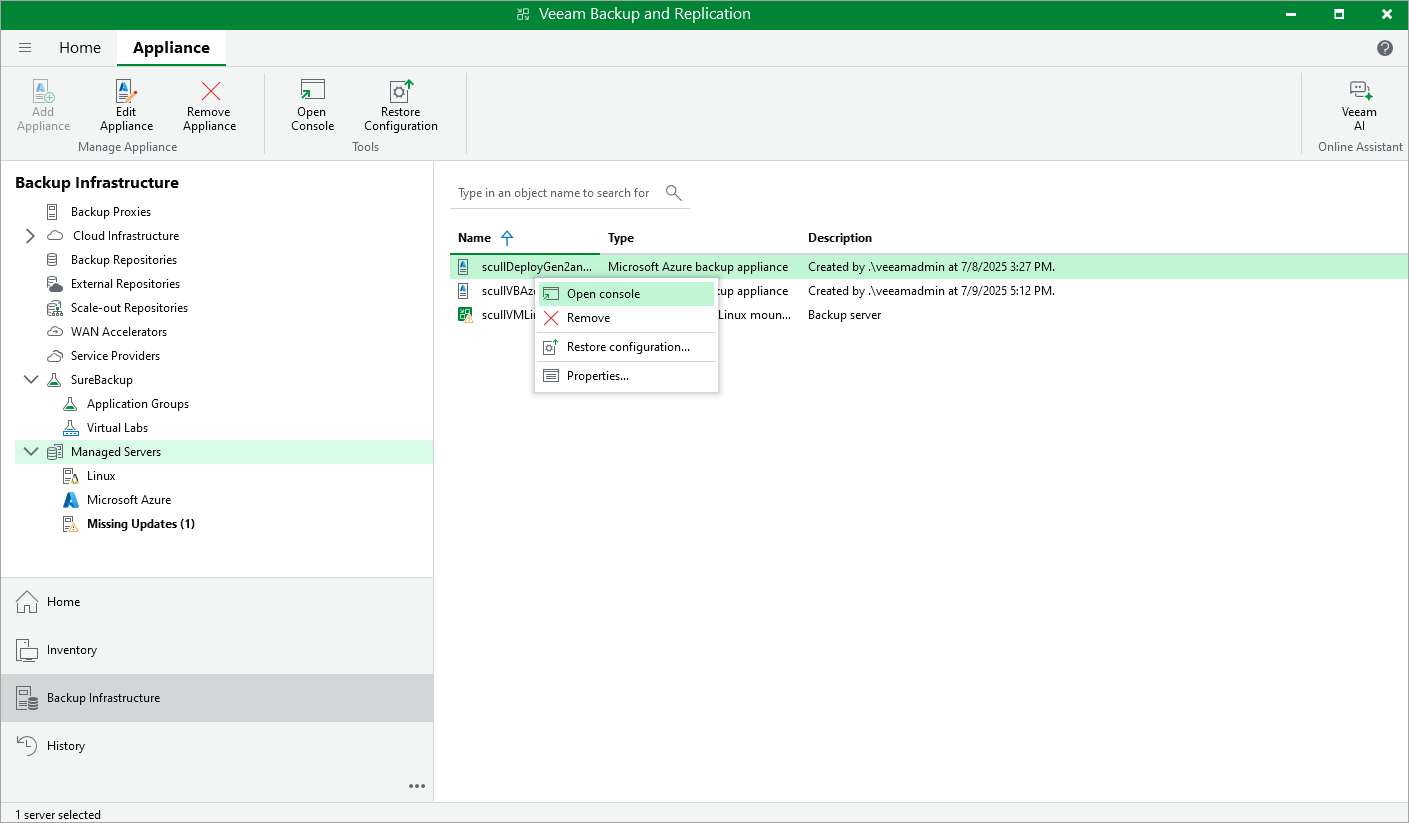The height and width of the screenshot is (823, 1409).
Task: Select the Service Providers tree item
Action: pos(115,356)
